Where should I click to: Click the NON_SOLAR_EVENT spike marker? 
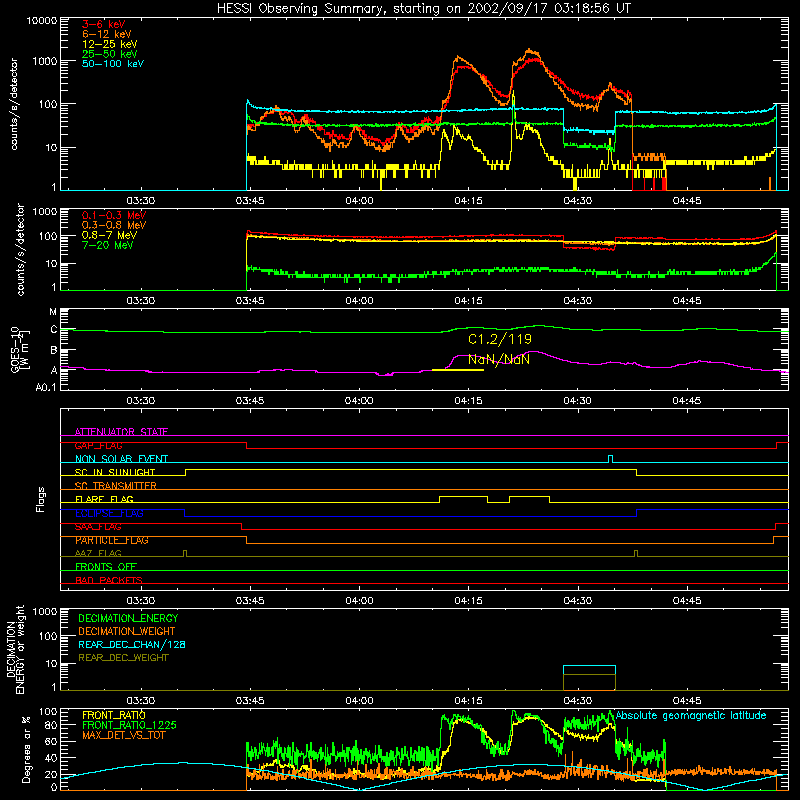(x=610, y=459)
